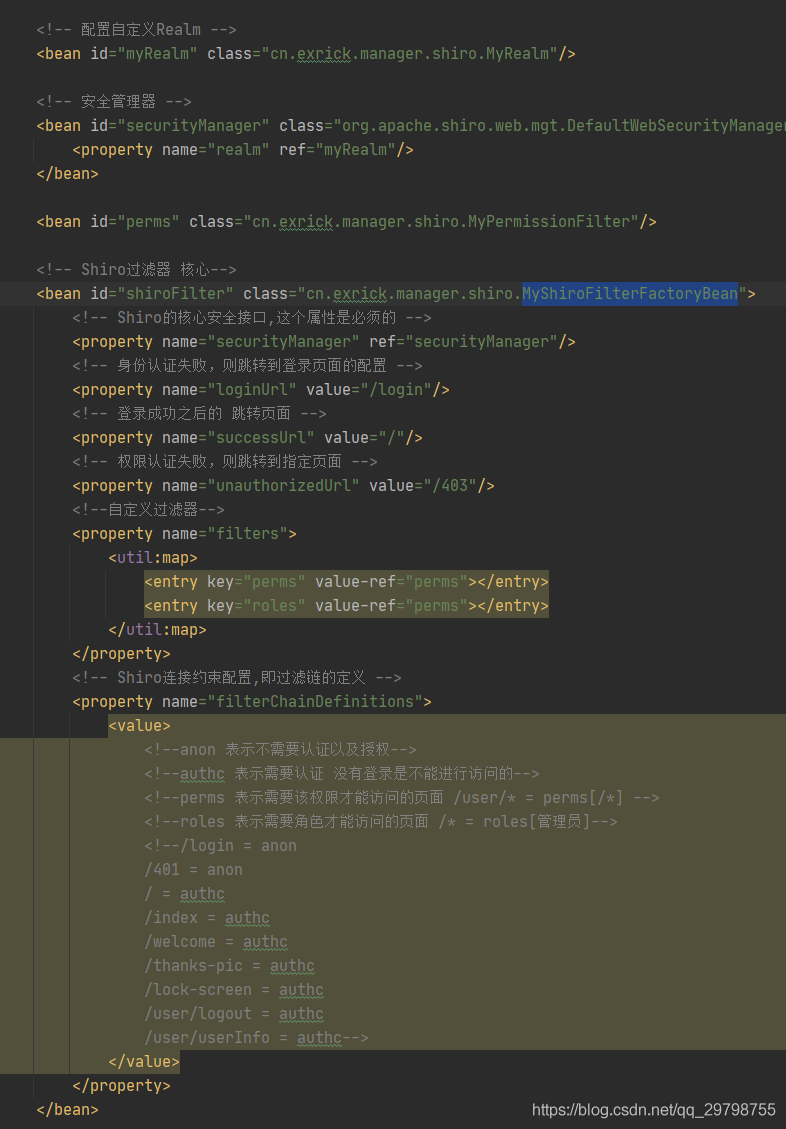Click the comment "anon 表示不需要认证以及授权"
786x1129 pixels.
click(280, 750)
